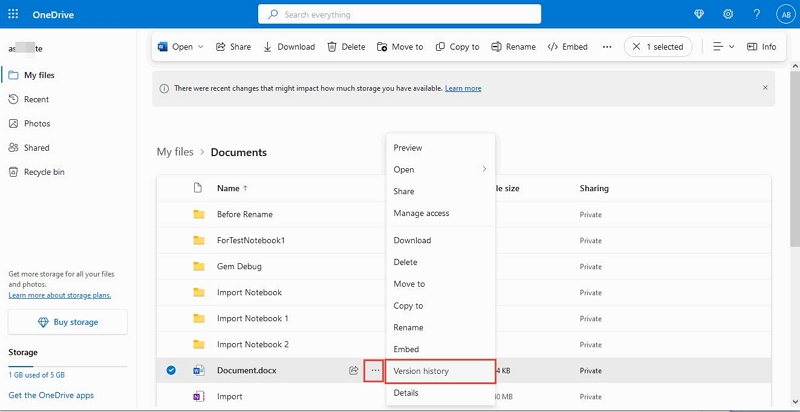Dismiss the storage notification banner

coord(766,88)
